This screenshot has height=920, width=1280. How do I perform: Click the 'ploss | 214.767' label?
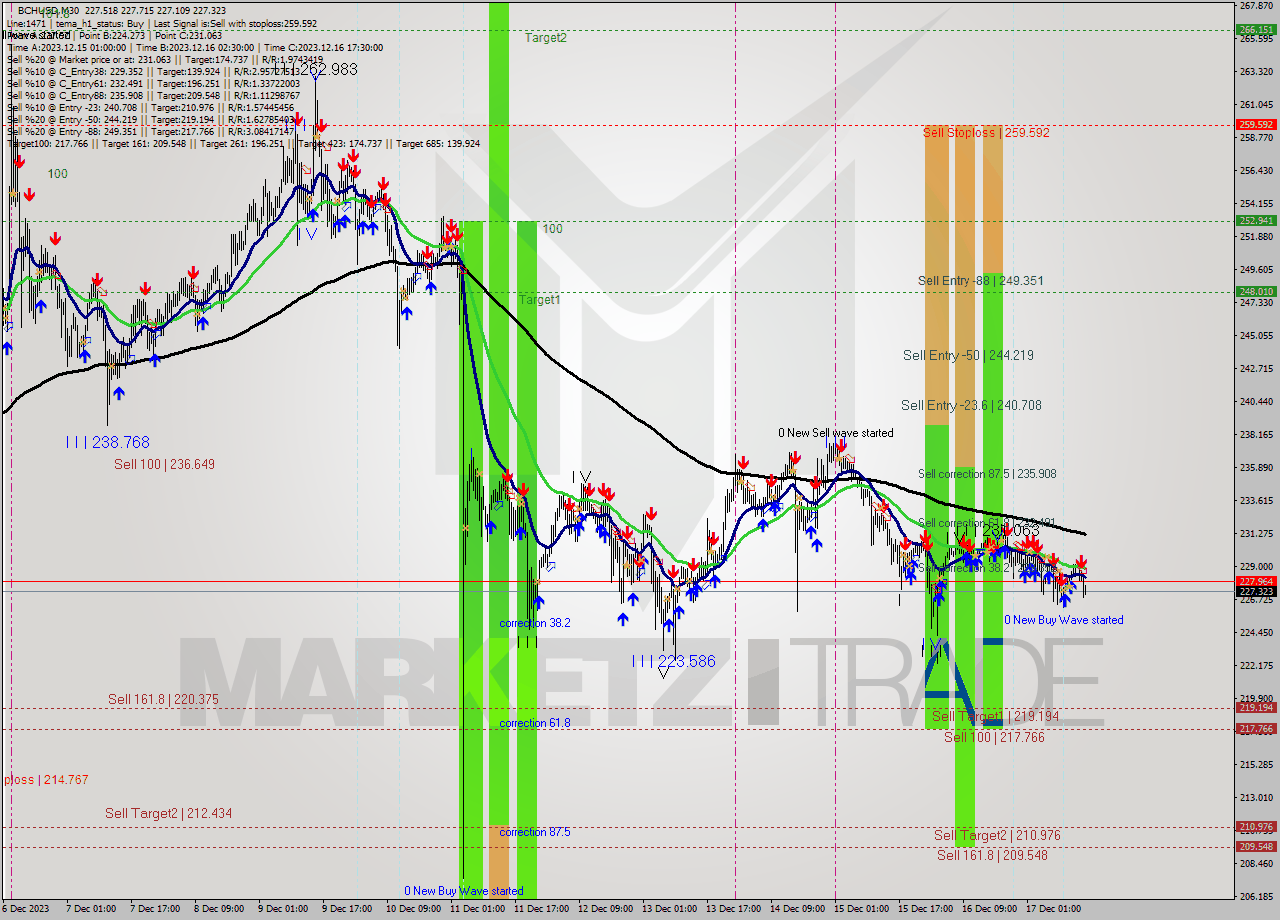tap(46, 779)
